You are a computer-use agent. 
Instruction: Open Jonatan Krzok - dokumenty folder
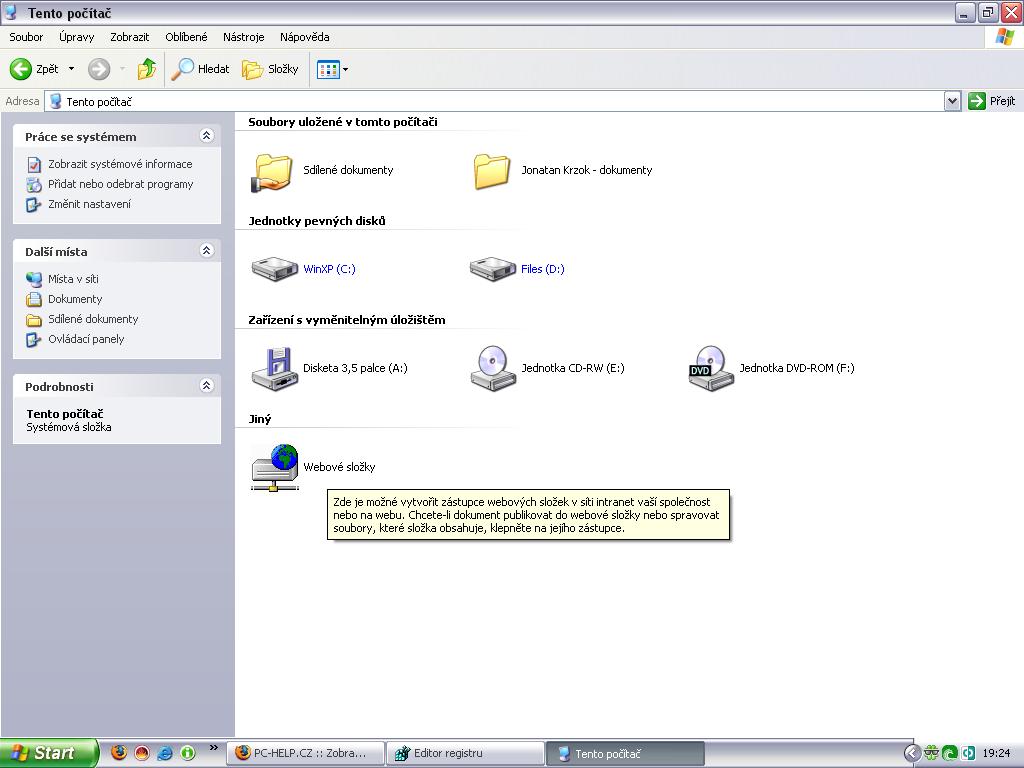click(x=492, y=171)
